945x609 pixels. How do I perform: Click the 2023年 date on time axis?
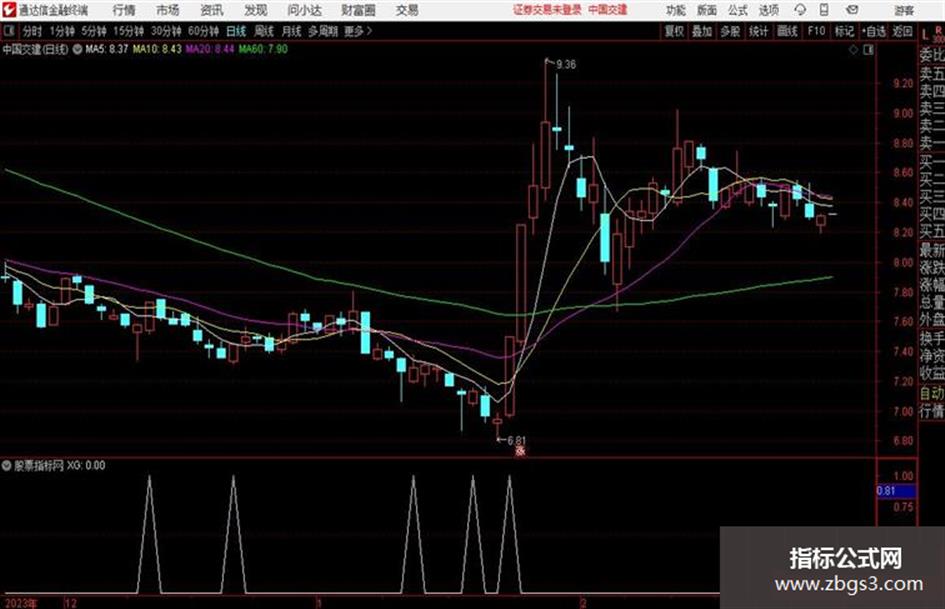pos(21,603)
